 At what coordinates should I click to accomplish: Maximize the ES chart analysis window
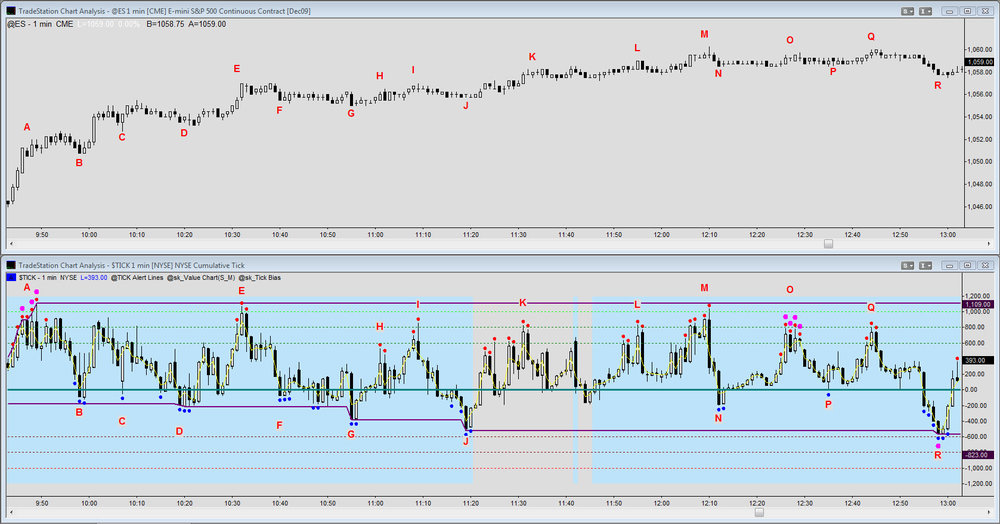coord(967,11)
